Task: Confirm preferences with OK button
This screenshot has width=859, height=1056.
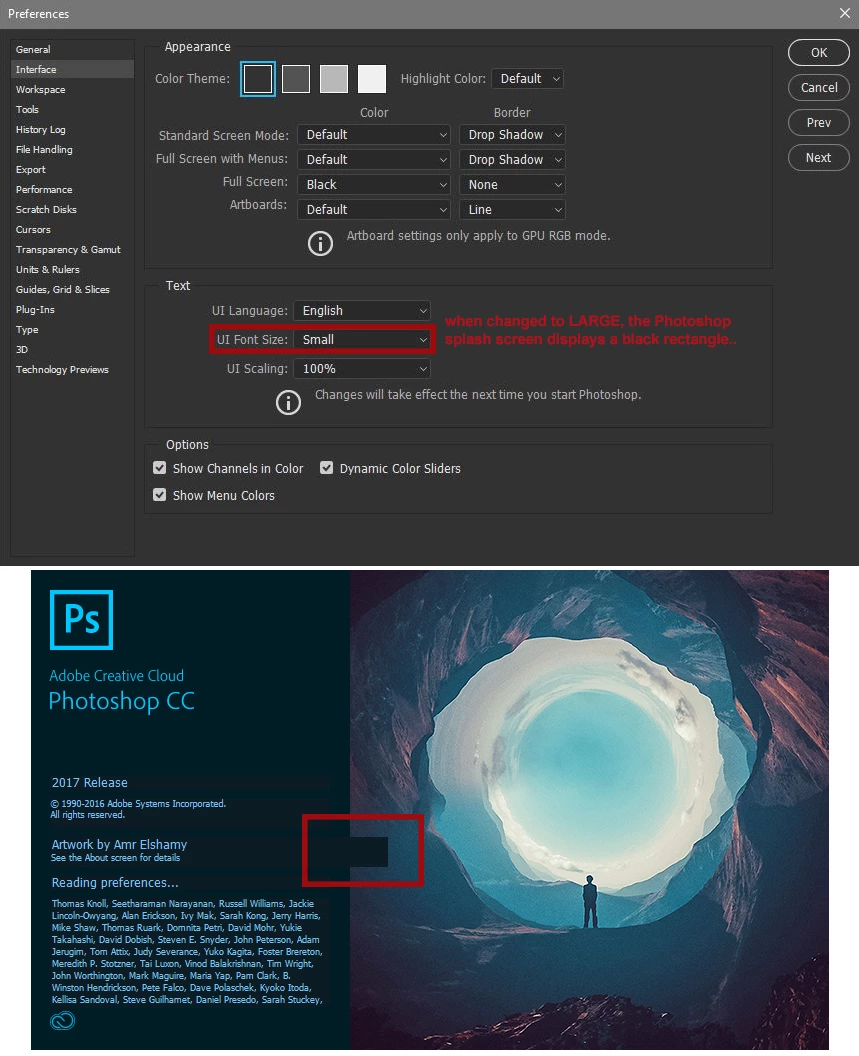Action: coord(819,53)
